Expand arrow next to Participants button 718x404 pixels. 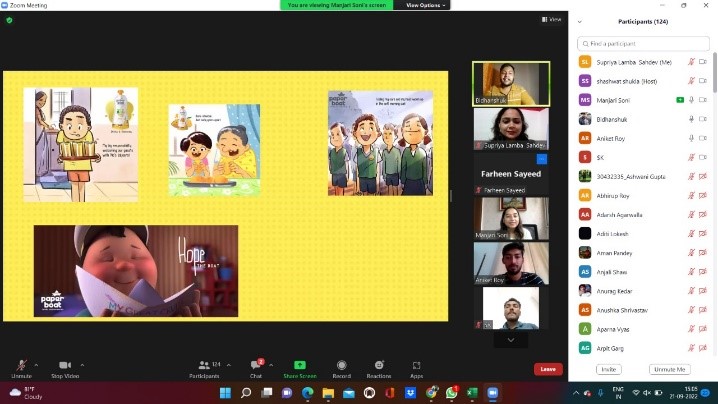tap(228, 365)
